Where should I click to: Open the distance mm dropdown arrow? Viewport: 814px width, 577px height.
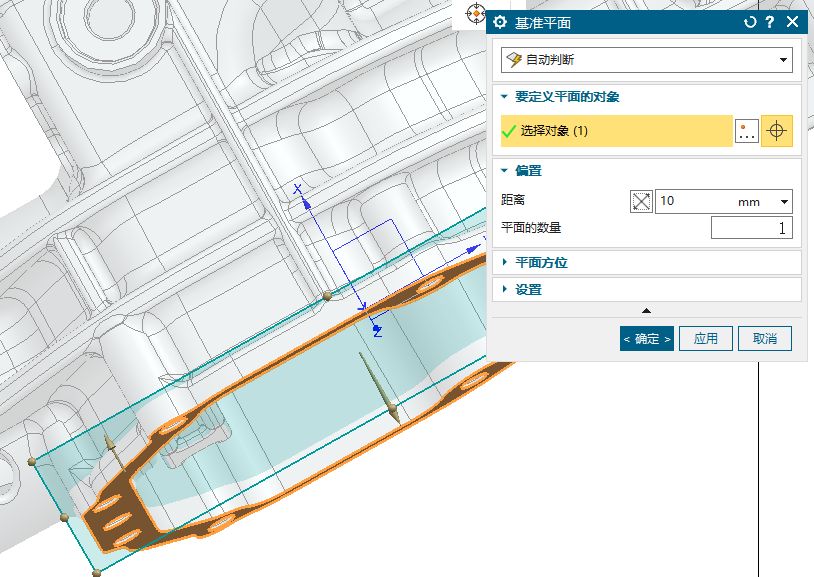(x=783, y=202)
